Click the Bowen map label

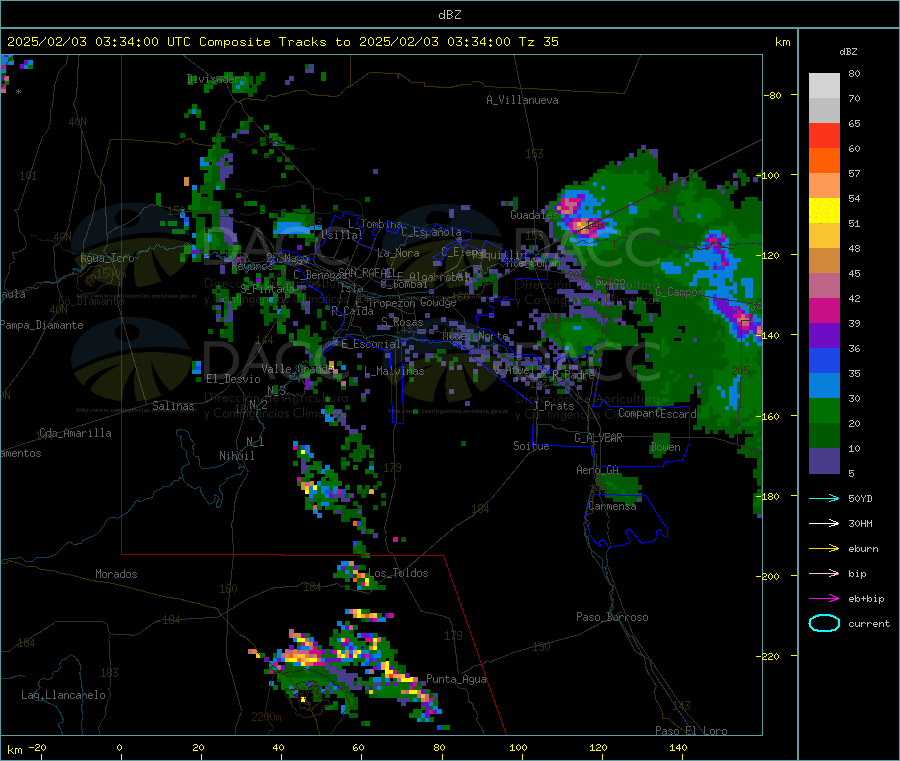coord(666,447)
